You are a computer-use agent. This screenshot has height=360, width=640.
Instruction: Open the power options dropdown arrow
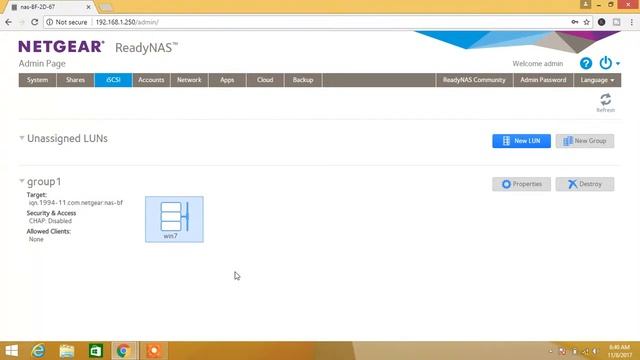618,64
